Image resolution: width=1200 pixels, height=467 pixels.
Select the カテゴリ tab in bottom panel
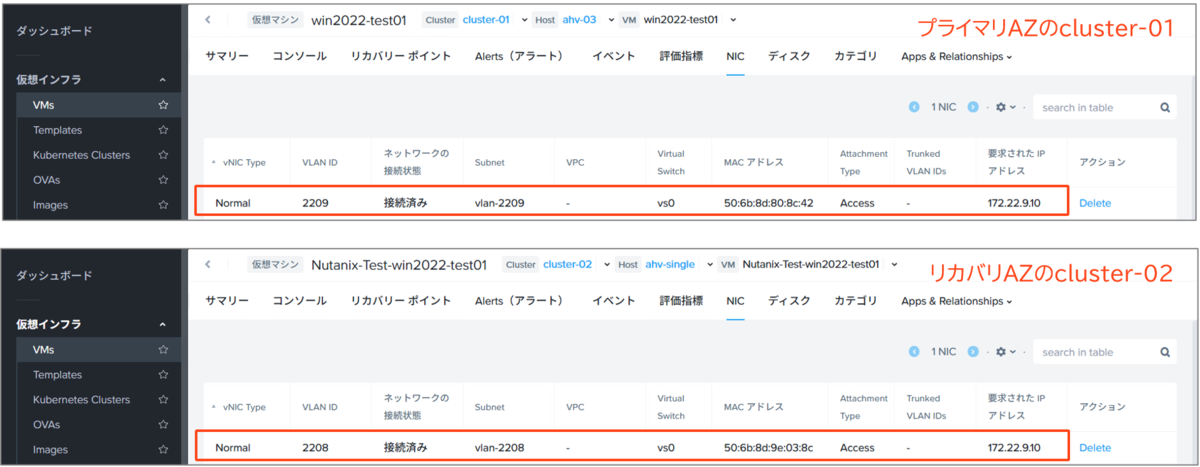click(856, 301)
